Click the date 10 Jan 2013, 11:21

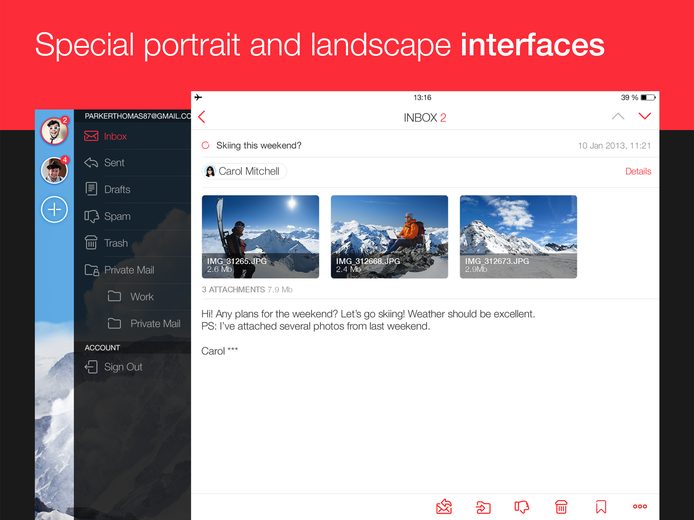tap(614, 146)
